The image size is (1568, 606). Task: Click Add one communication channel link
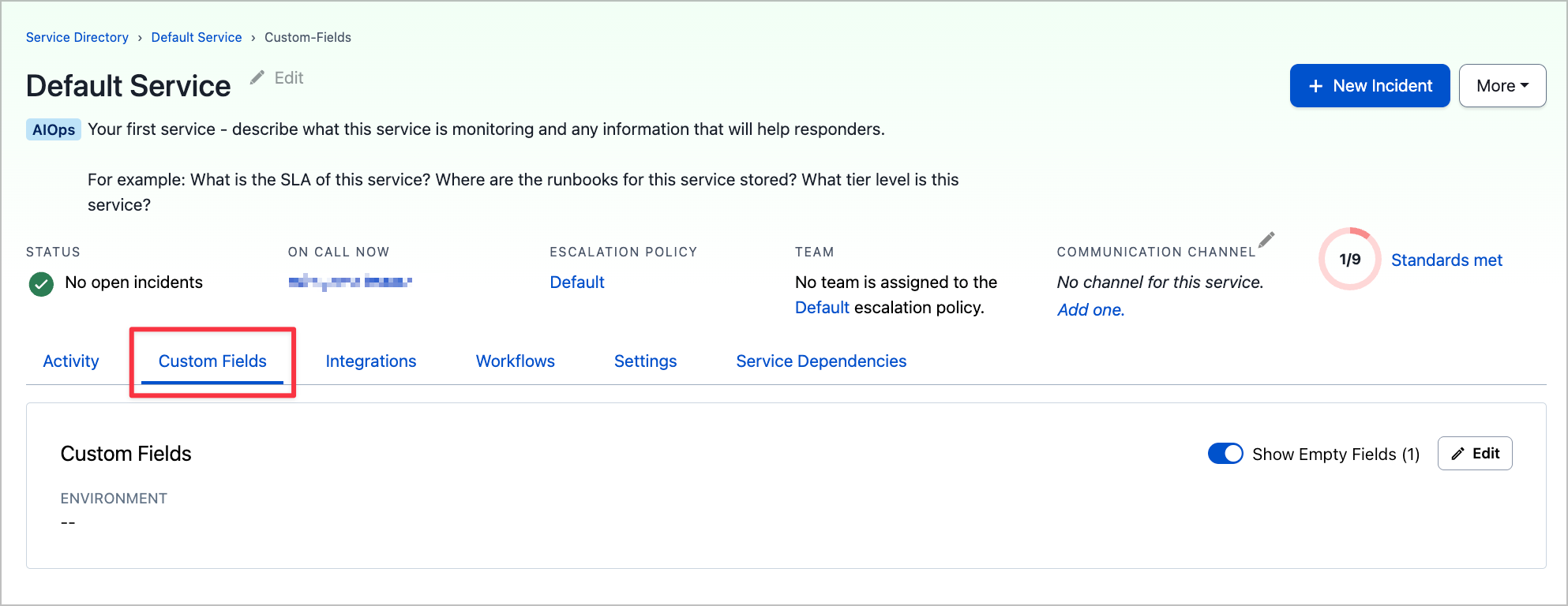pyautogui.click(x=1091, y=310)
